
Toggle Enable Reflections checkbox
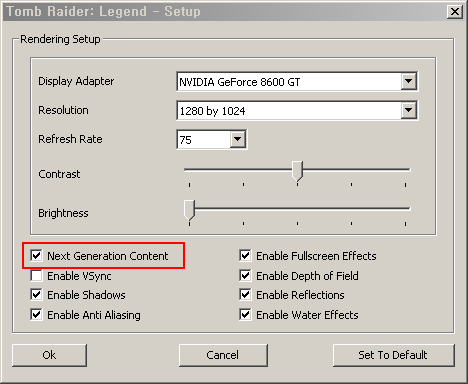pyautogui.click(x=245, y=295)
